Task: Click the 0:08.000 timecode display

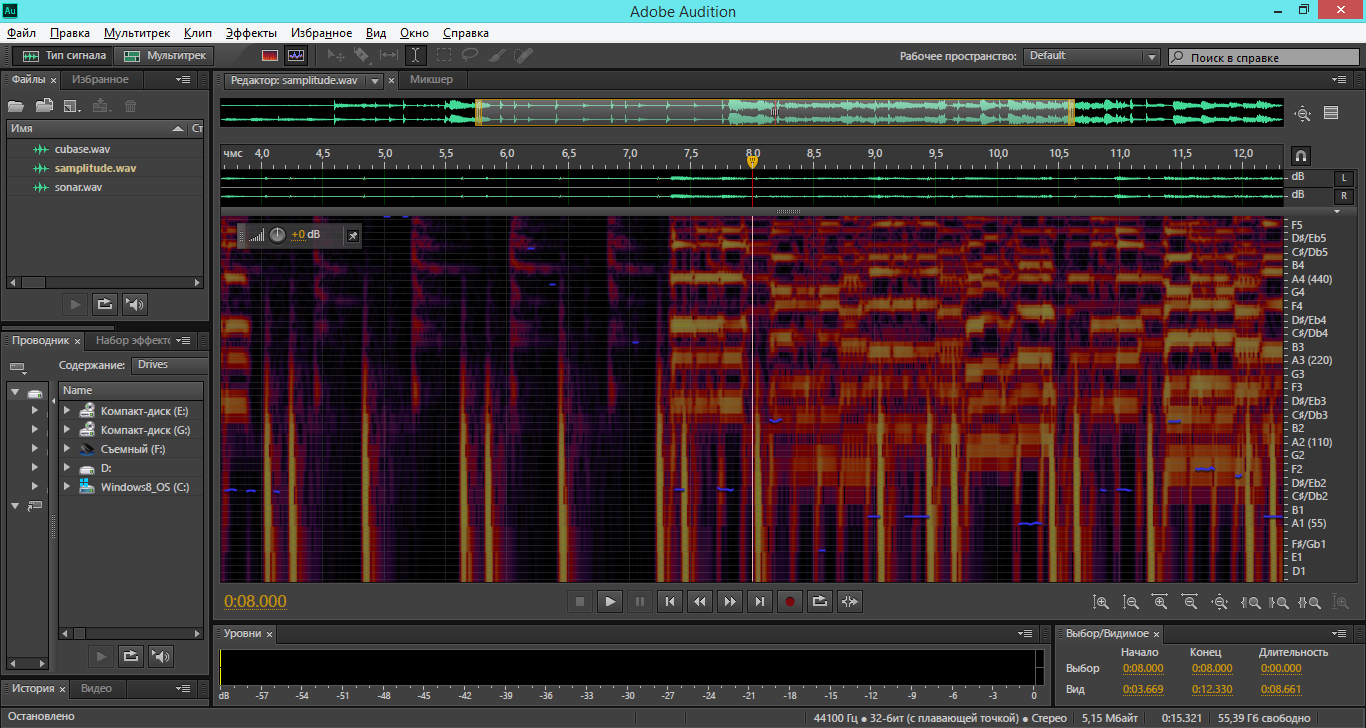Action: [x=256, y=601]
